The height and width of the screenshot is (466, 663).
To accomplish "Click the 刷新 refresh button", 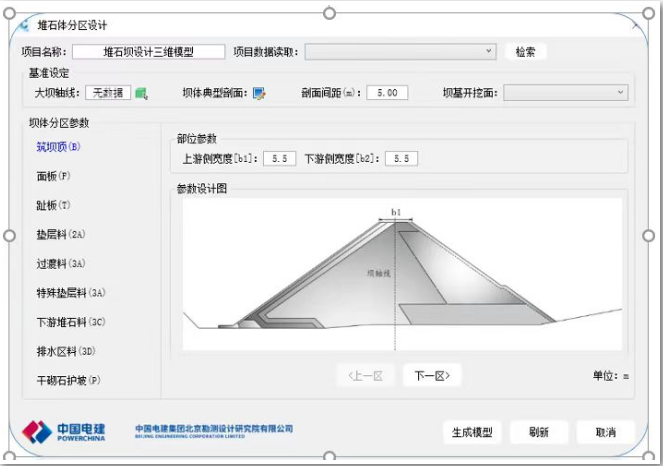I will coord(539,432).
